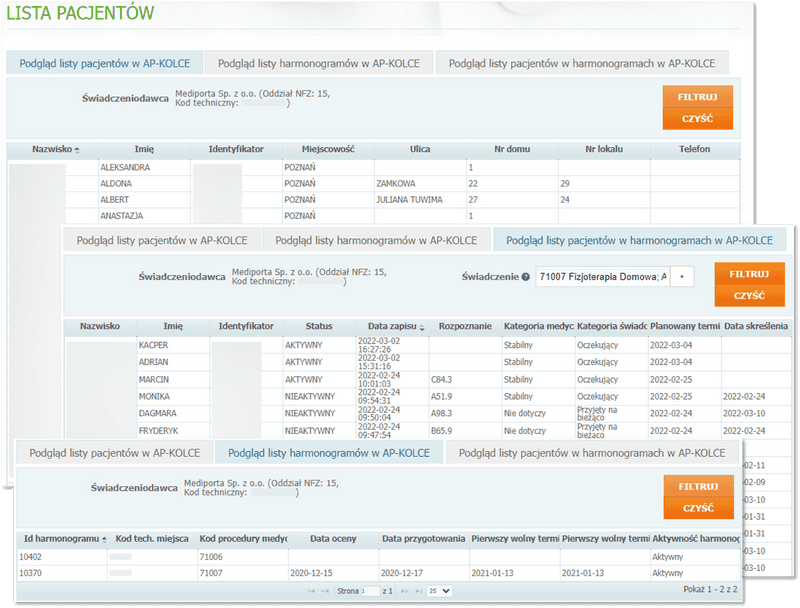
Task: Sort by Nr lokalu column header
Action: pyautogui.click(x=604, y=149)
